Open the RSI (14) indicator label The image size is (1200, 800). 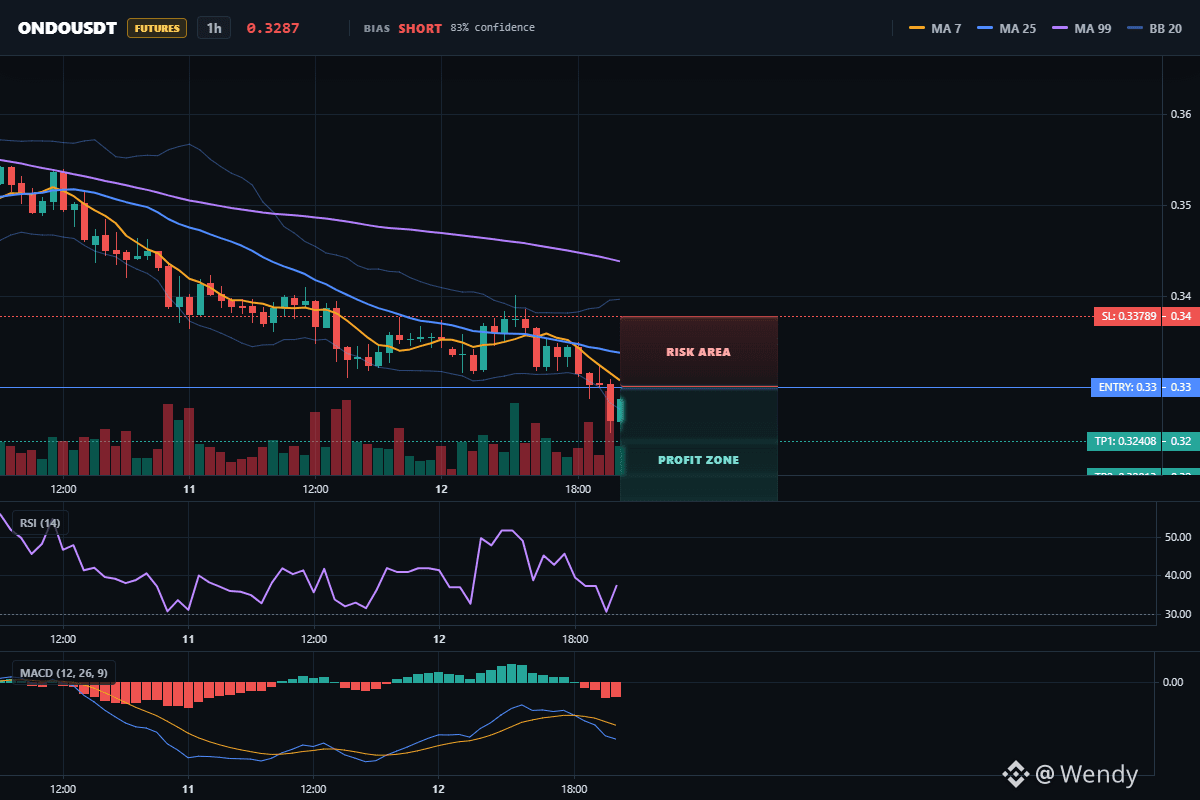coord(40,523)
